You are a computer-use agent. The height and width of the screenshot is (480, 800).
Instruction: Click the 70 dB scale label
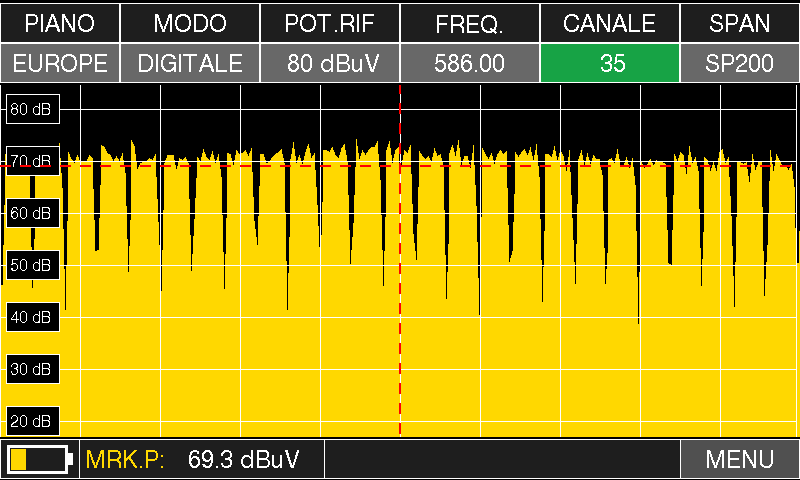point(33,161)
